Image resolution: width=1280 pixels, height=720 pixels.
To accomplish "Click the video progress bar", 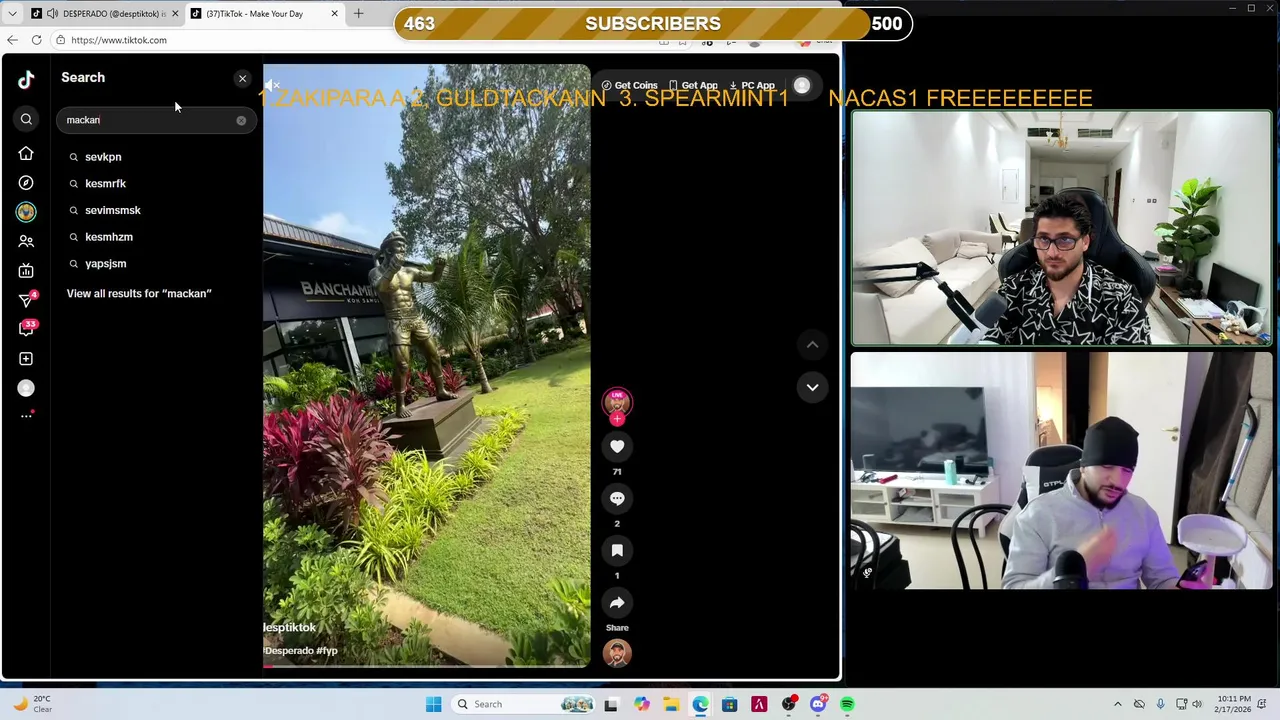I will point(426,665).
